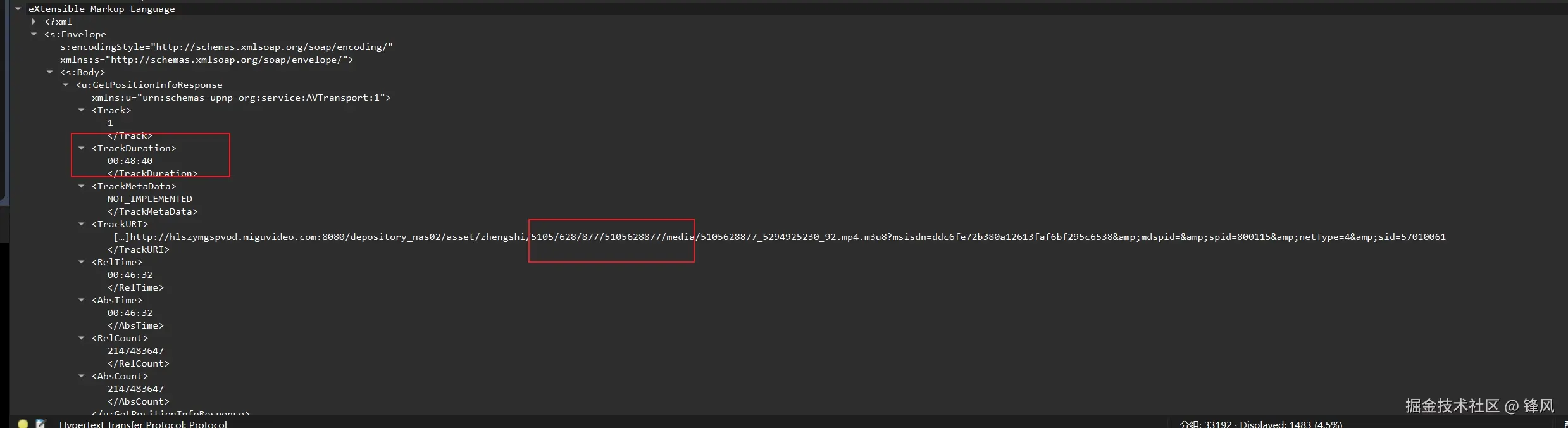The height and width of the screenshot is (428, 1568).
Task: Click the Hypertext Transfer Protocol status text
Action: [x=143, y=424]
